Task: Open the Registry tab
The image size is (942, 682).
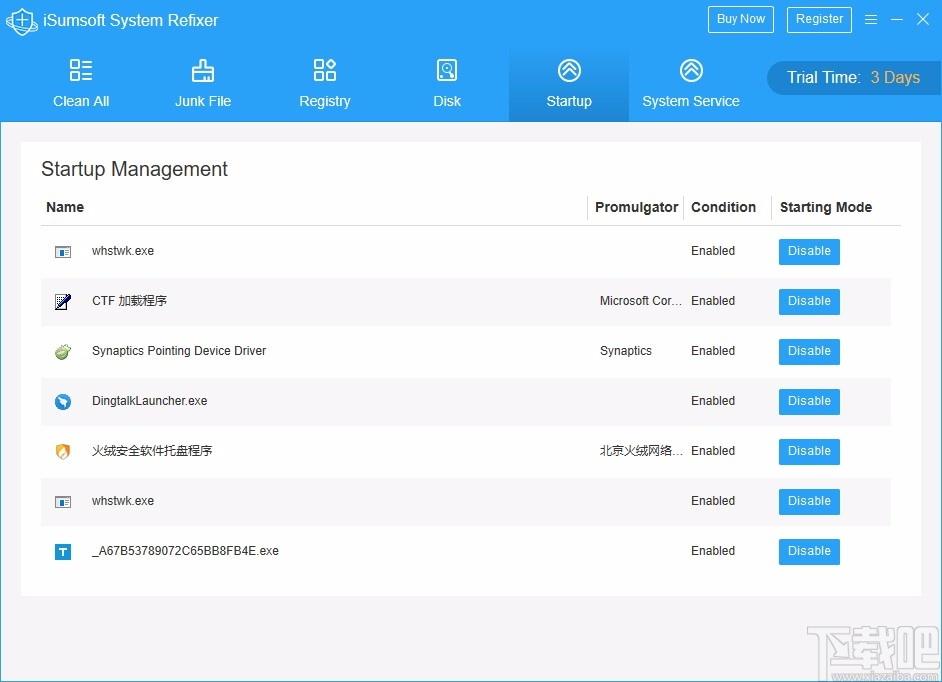Action: pyautogui.click(x=325, y=85)
